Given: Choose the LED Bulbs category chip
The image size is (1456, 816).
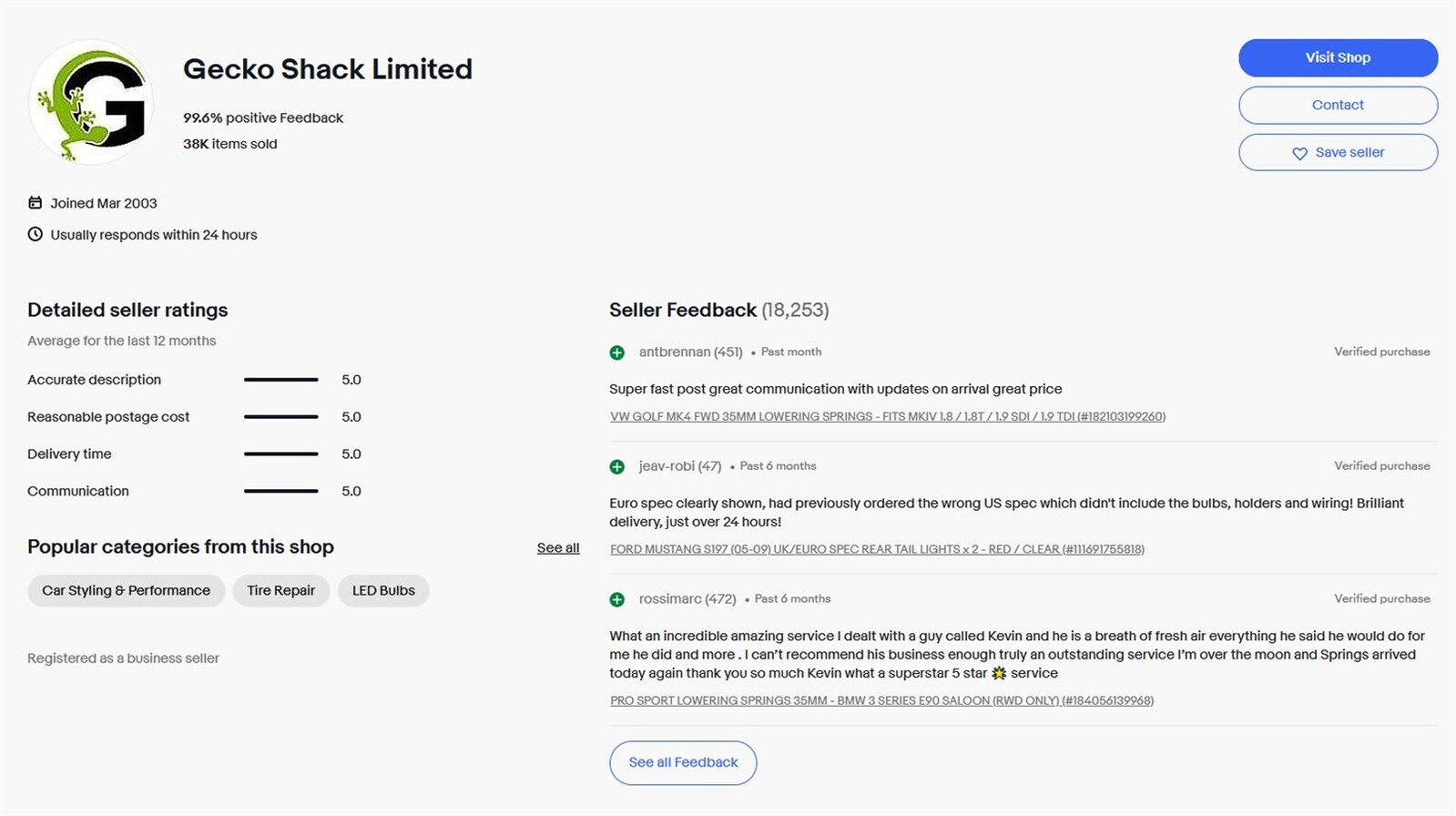Looking at the screenshot, I should 383,590.
